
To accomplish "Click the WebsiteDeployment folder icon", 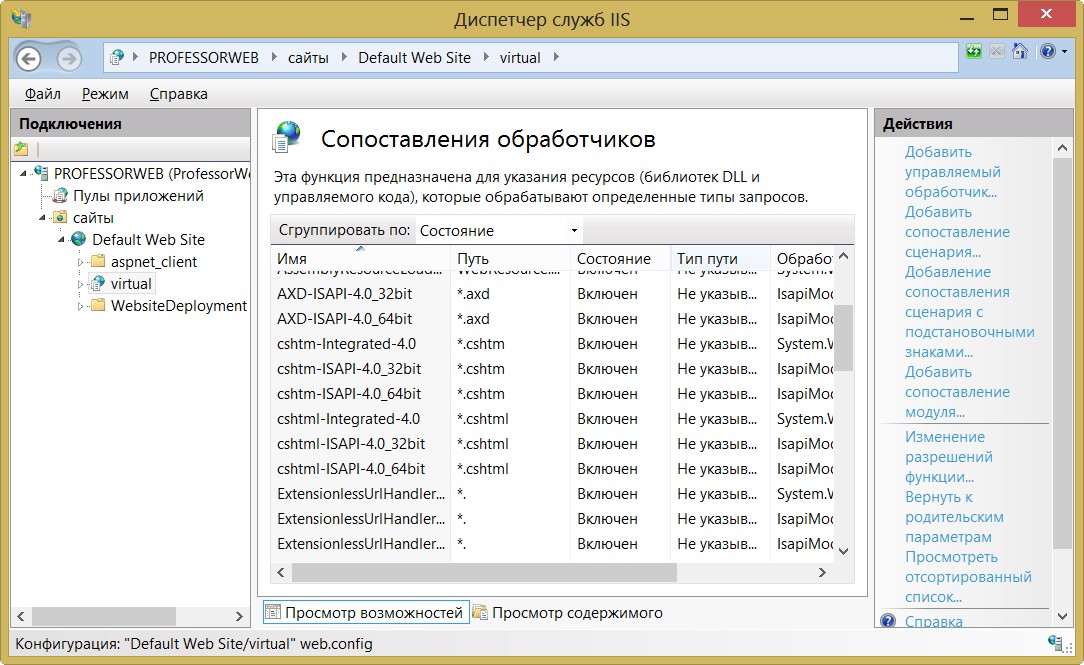I will tap(98, 305).
